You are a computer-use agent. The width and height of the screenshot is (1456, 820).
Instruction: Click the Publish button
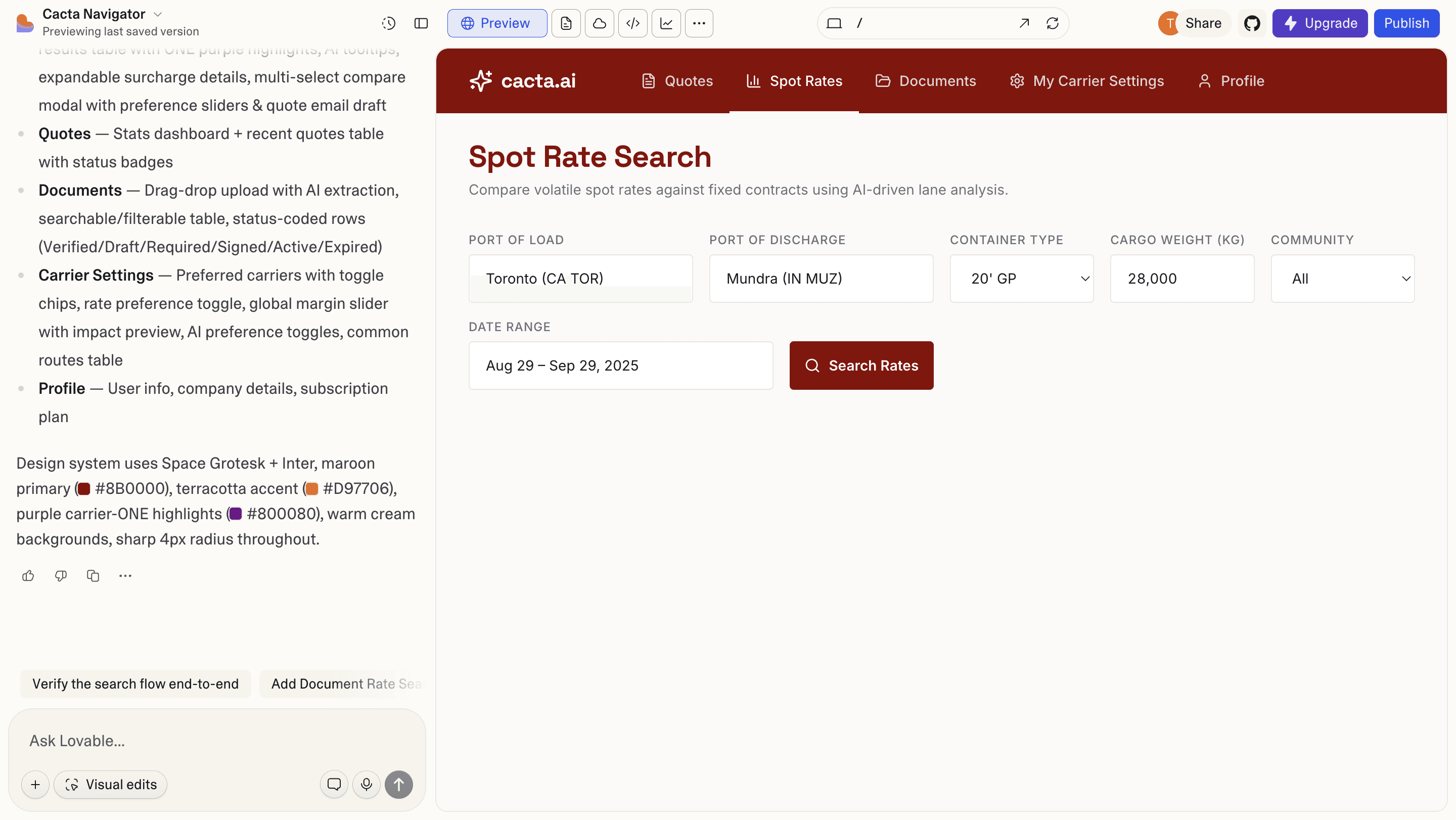click(1405, 23)
